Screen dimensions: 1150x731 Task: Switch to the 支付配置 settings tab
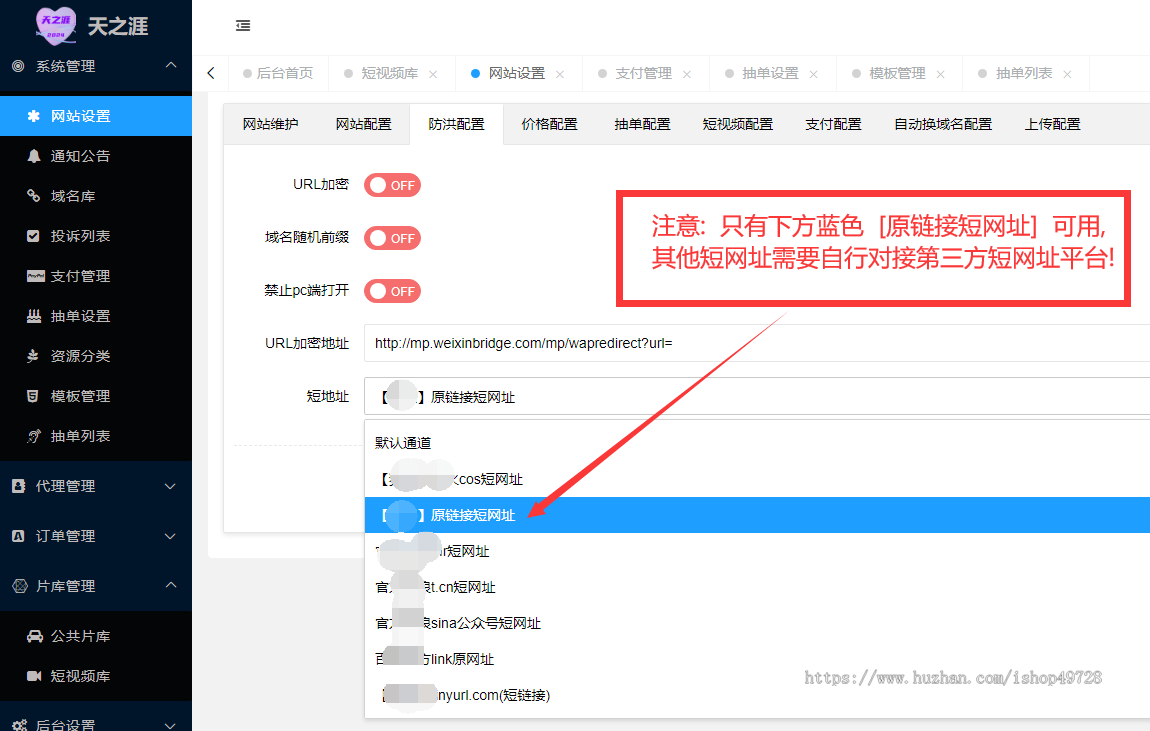pyautogui.click(x=833, y=124)
